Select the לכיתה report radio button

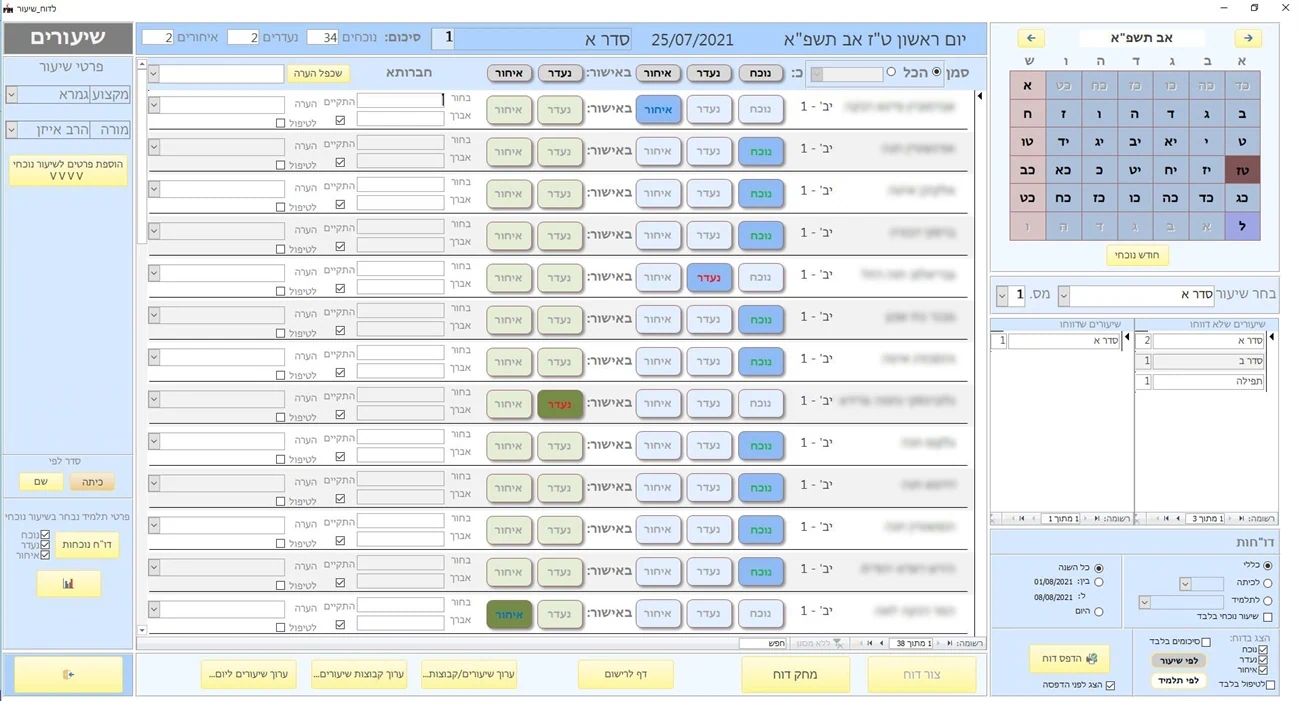click(x=1268, y=583)
